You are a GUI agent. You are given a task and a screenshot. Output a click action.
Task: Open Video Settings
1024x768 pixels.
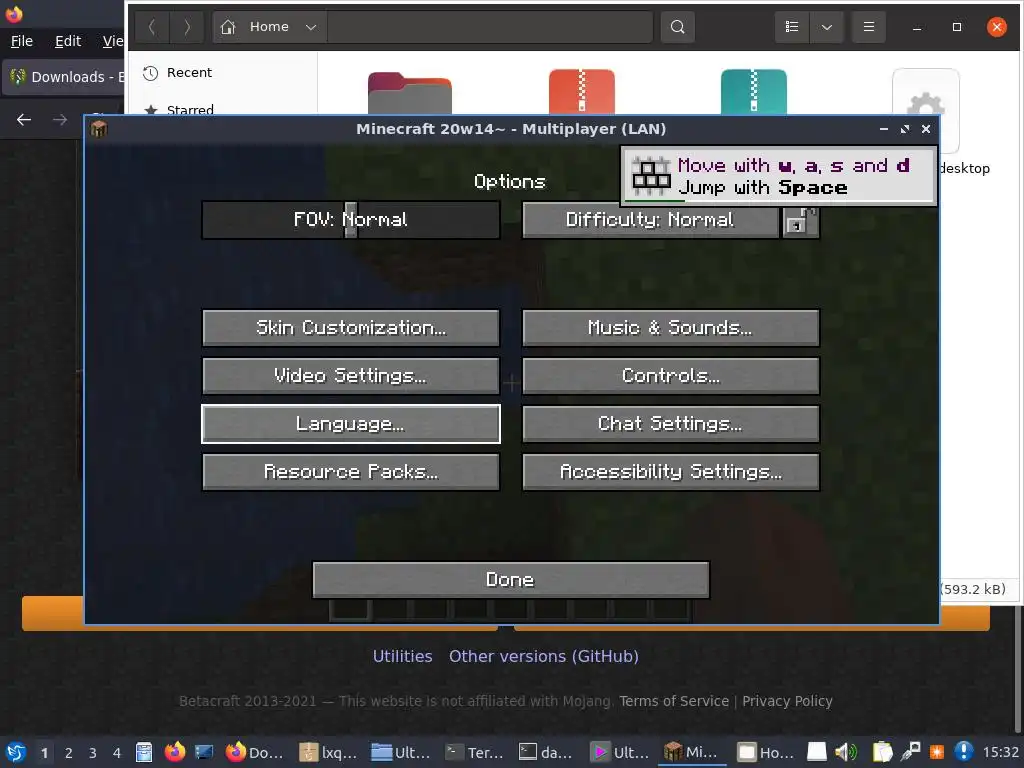351,376
